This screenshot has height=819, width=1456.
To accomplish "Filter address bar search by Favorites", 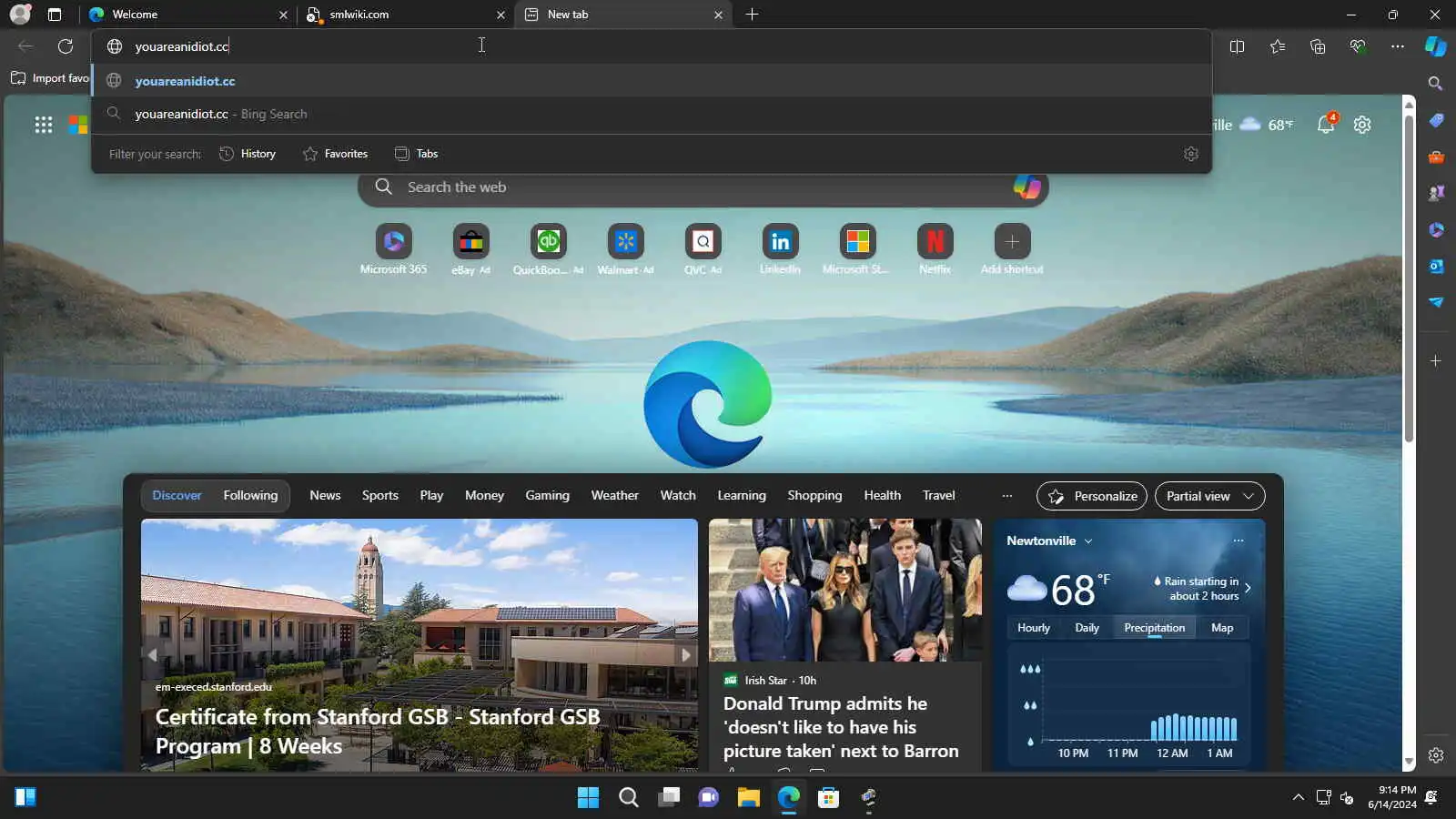I will point(335,154).
